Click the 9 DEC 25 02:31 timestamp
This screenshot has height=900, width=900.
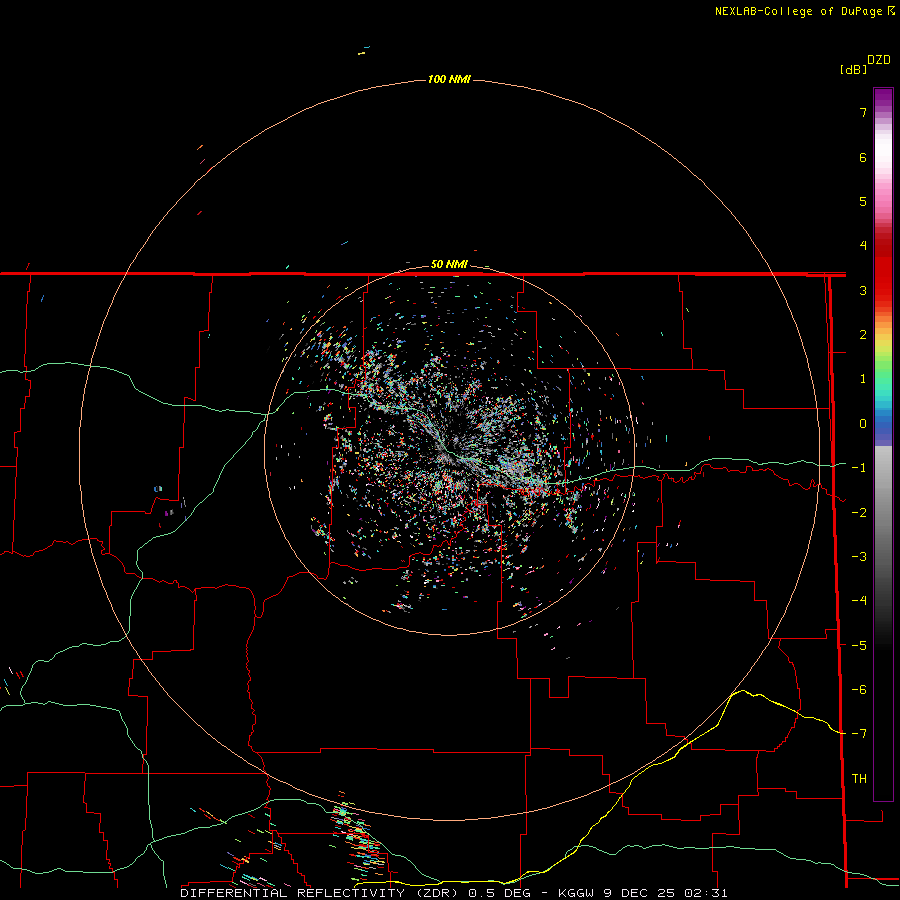click(666, 893)
